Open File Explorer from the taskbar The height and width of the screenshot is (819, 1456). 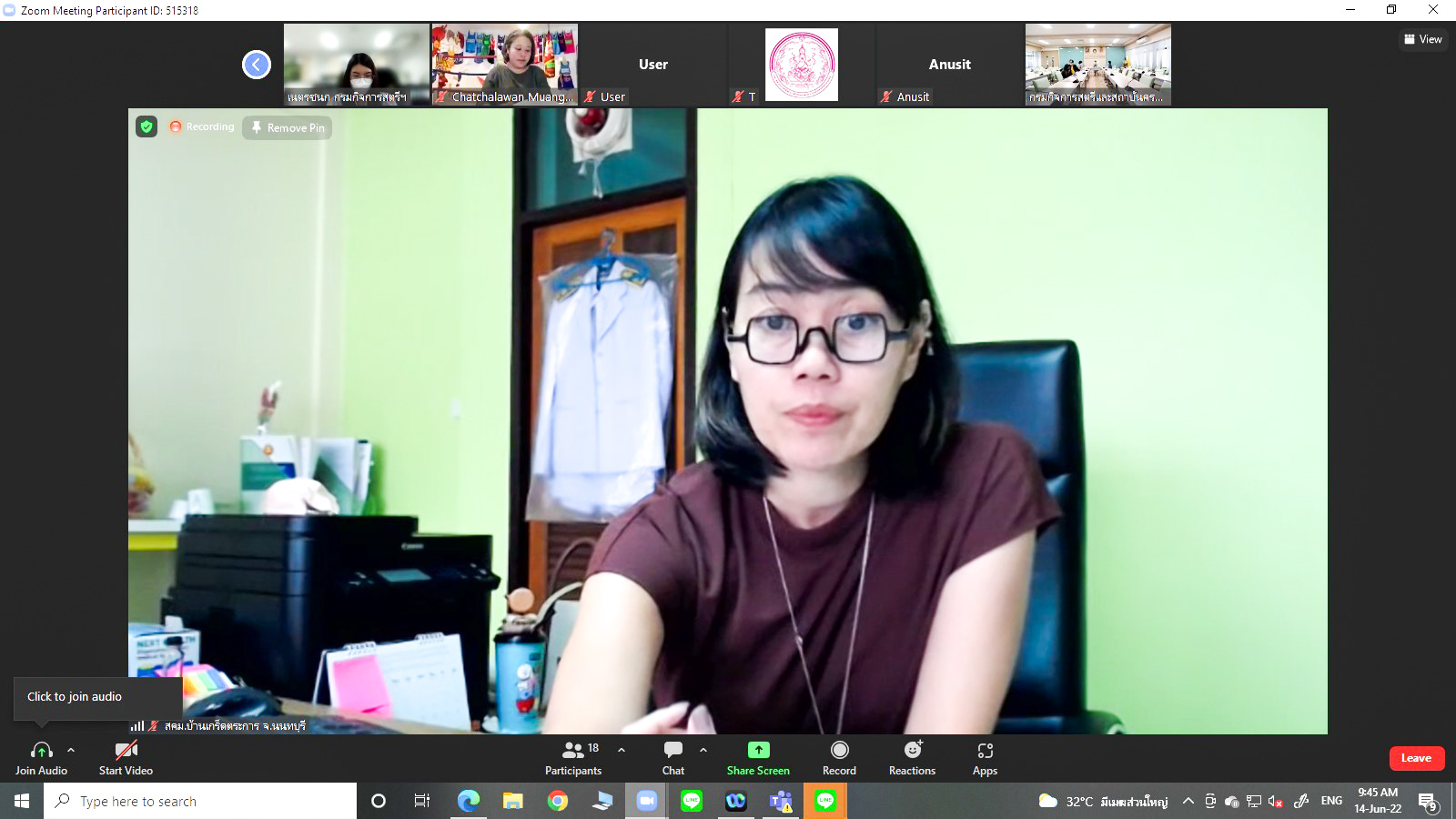pyautogui.click(x=512, y=801)
